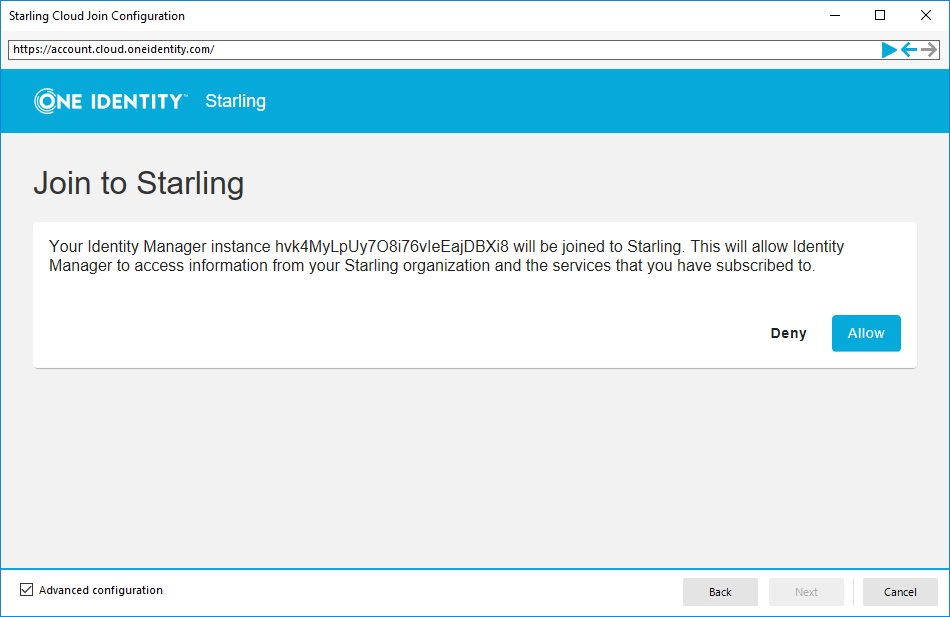The image size is (950, 617).
Task: Go to previous step with Back button
Action: 720,592
